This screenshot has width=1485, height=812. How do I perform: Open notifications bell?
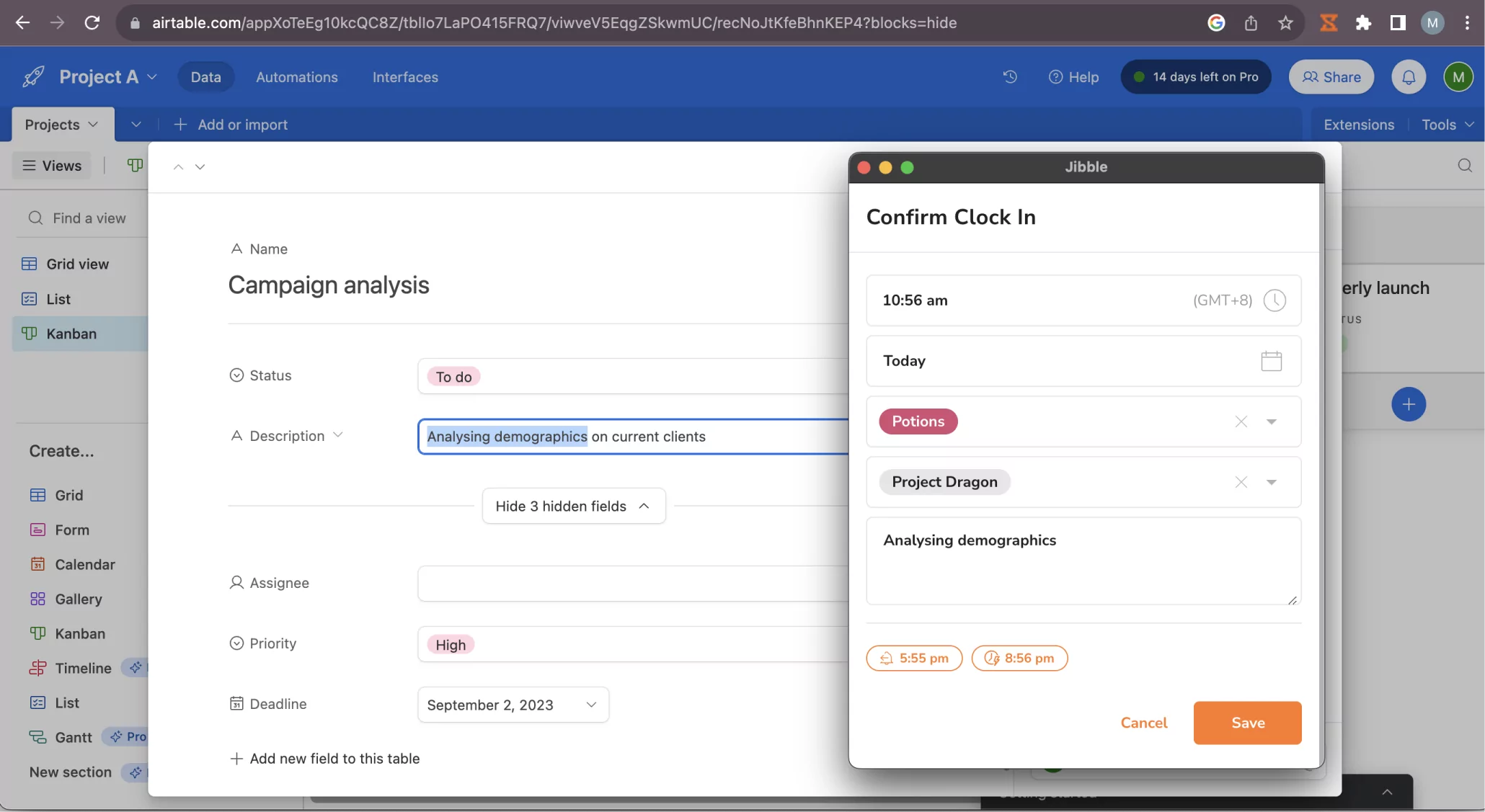click(1408, 76)
